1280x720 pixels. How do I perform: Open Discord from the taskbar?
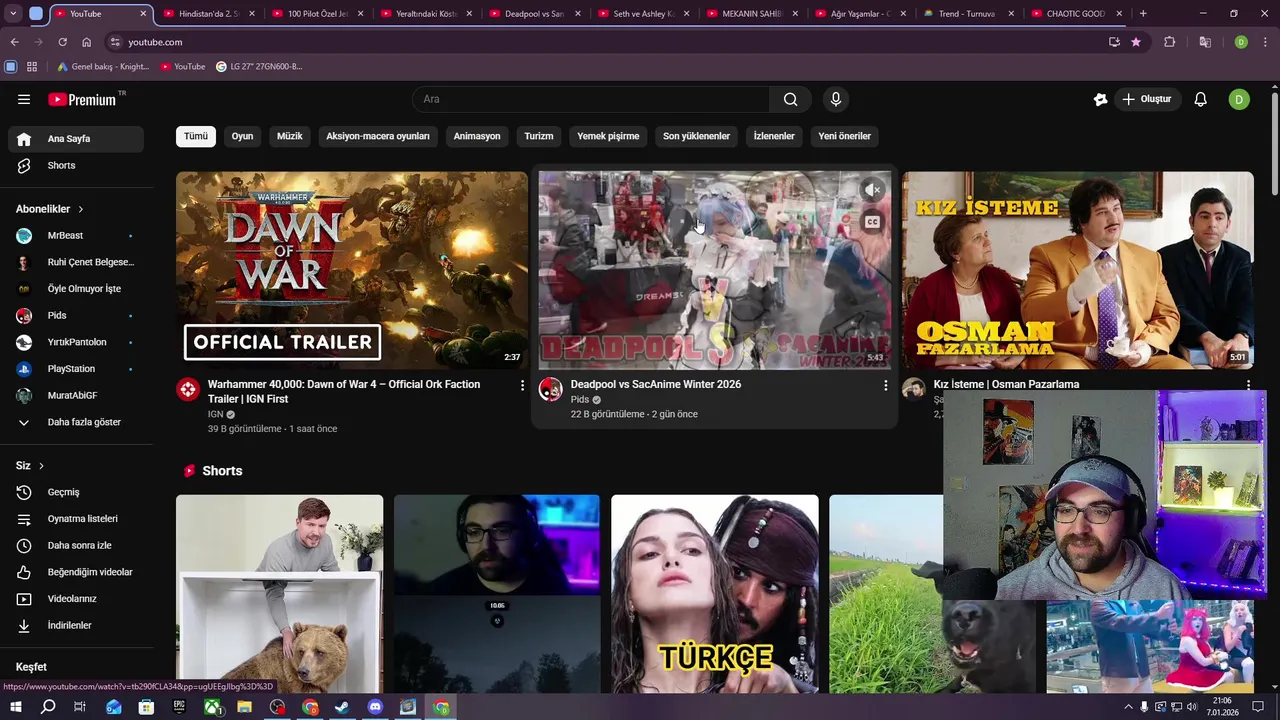[375, 707]
